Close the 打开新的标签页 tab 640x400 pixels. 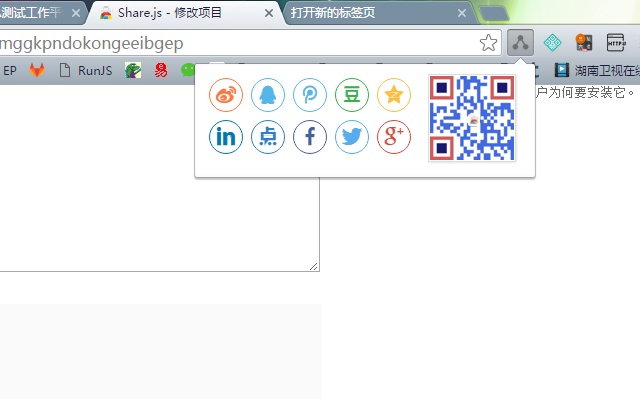[x=462, y=13]
